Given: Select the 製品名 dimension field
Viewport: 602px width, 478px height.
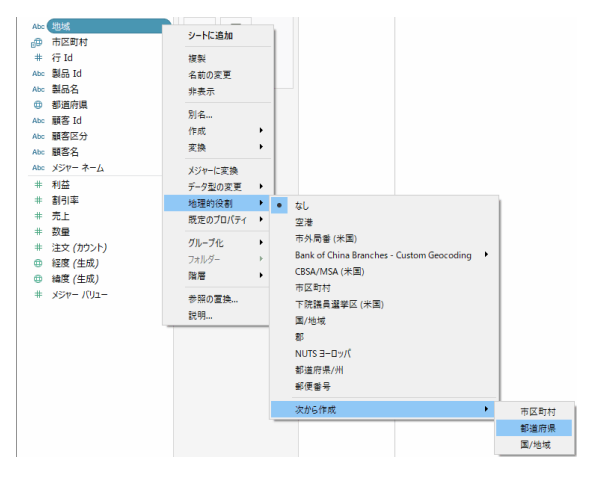Looking at the screenshot, I should click(65, 89).
